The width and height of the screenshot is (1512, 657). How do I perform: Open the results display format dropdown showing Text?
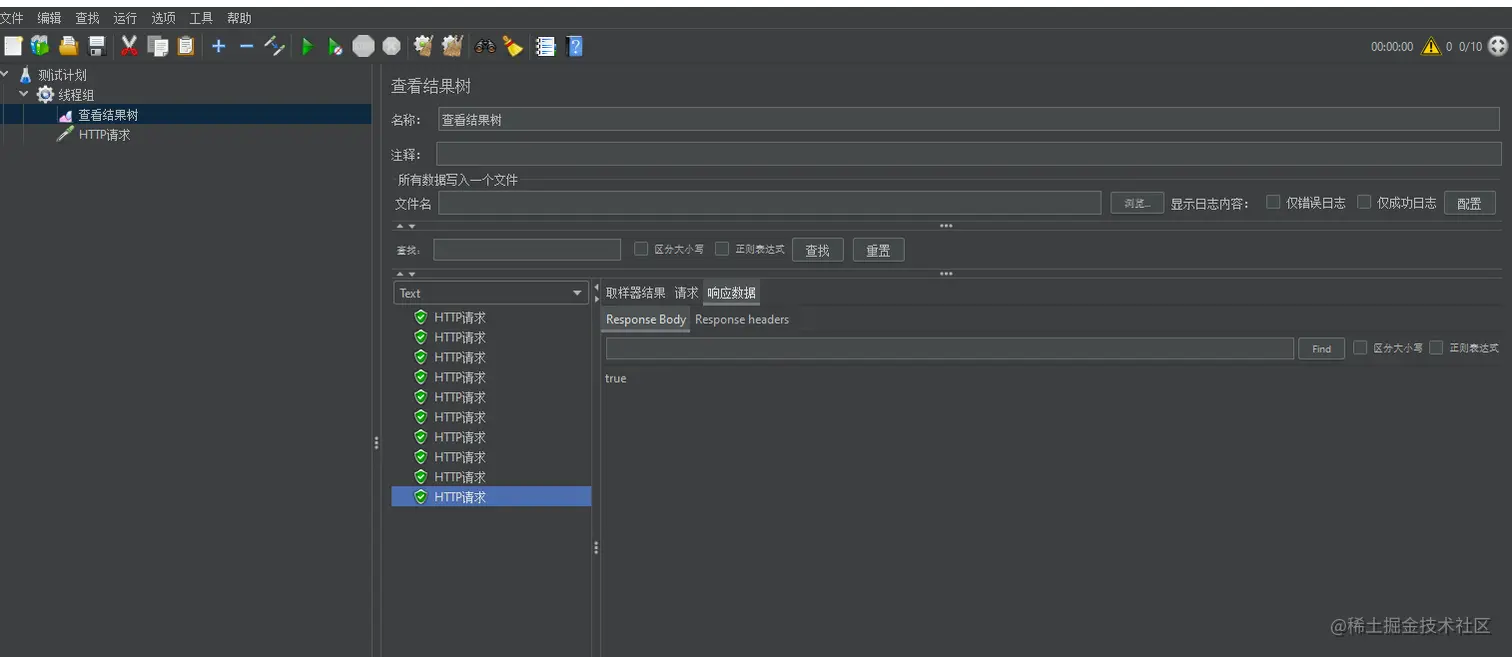(490, 292)
